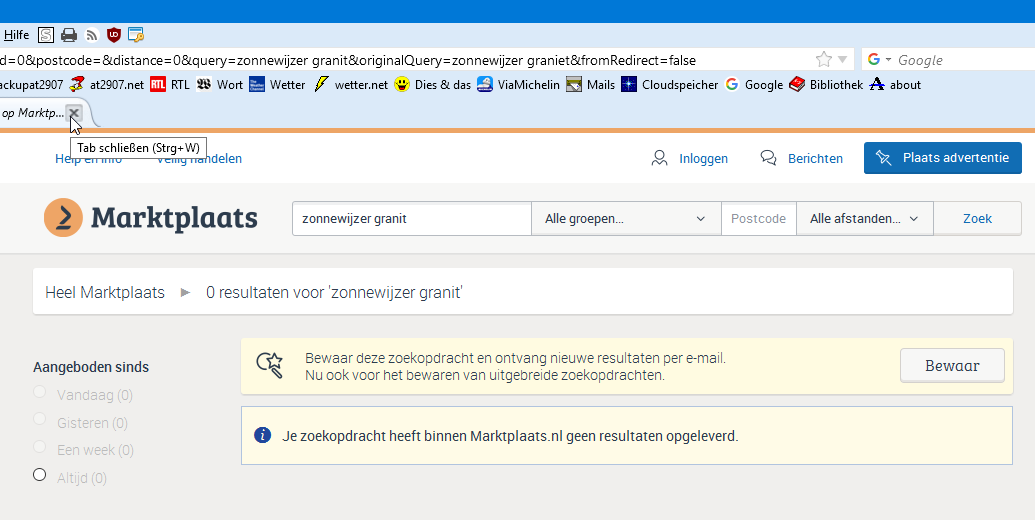Screen dimensions: 1035x520
Task: Open the Cloudspeicher bookmark
Action: [x=669, y=85]
